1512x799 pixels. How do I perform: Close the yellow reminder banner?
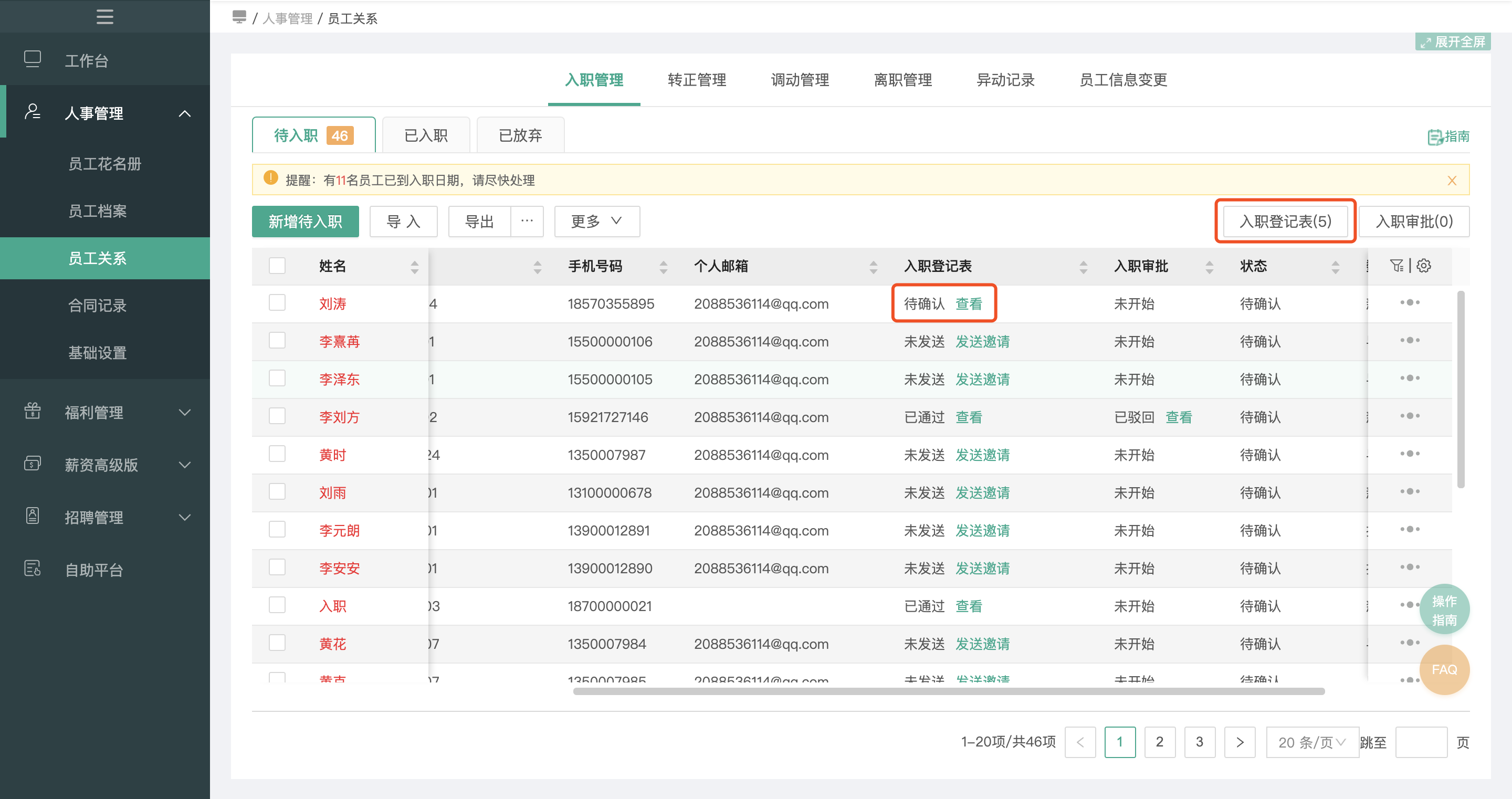tap(1452, 180)
